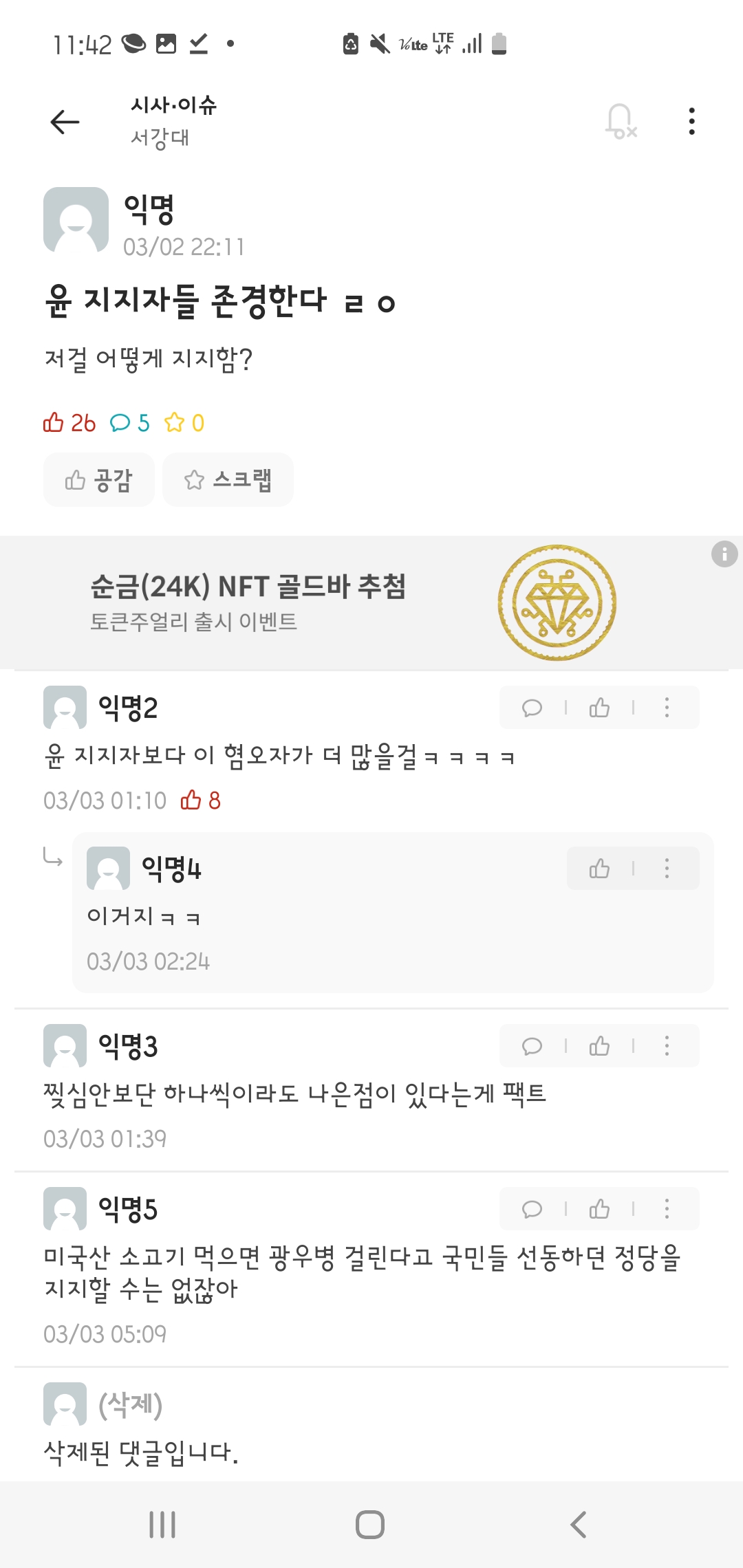Like 익명3's comment with thumbs-up
This screenshot has width=743, height=1568.
tap(599, 1046)
